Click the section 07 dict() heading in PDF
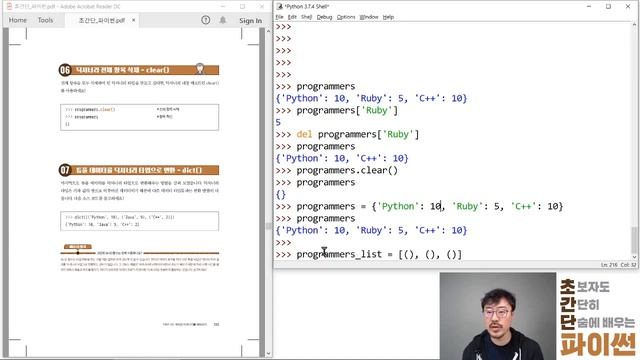The image size is (640, 360). [x=139, y=170]
